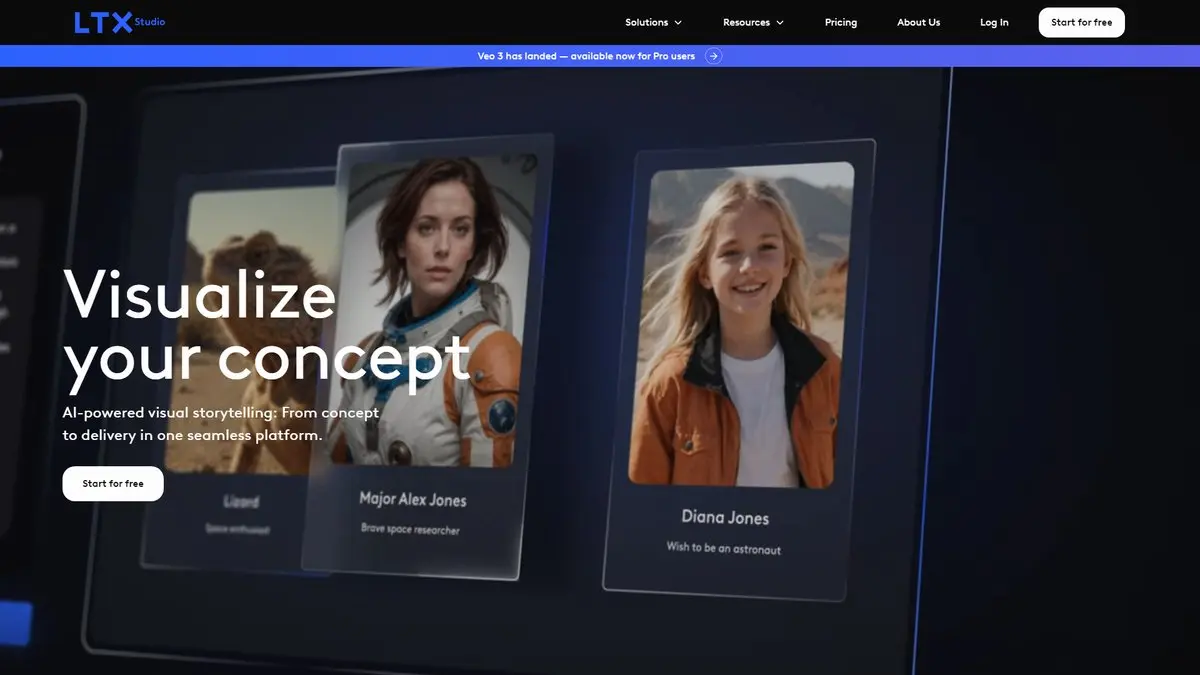The width and height of the screenshot is (1200, 675).
Task: Click the blue button at the bottom-left edge
Action: [x=15, y=623]
